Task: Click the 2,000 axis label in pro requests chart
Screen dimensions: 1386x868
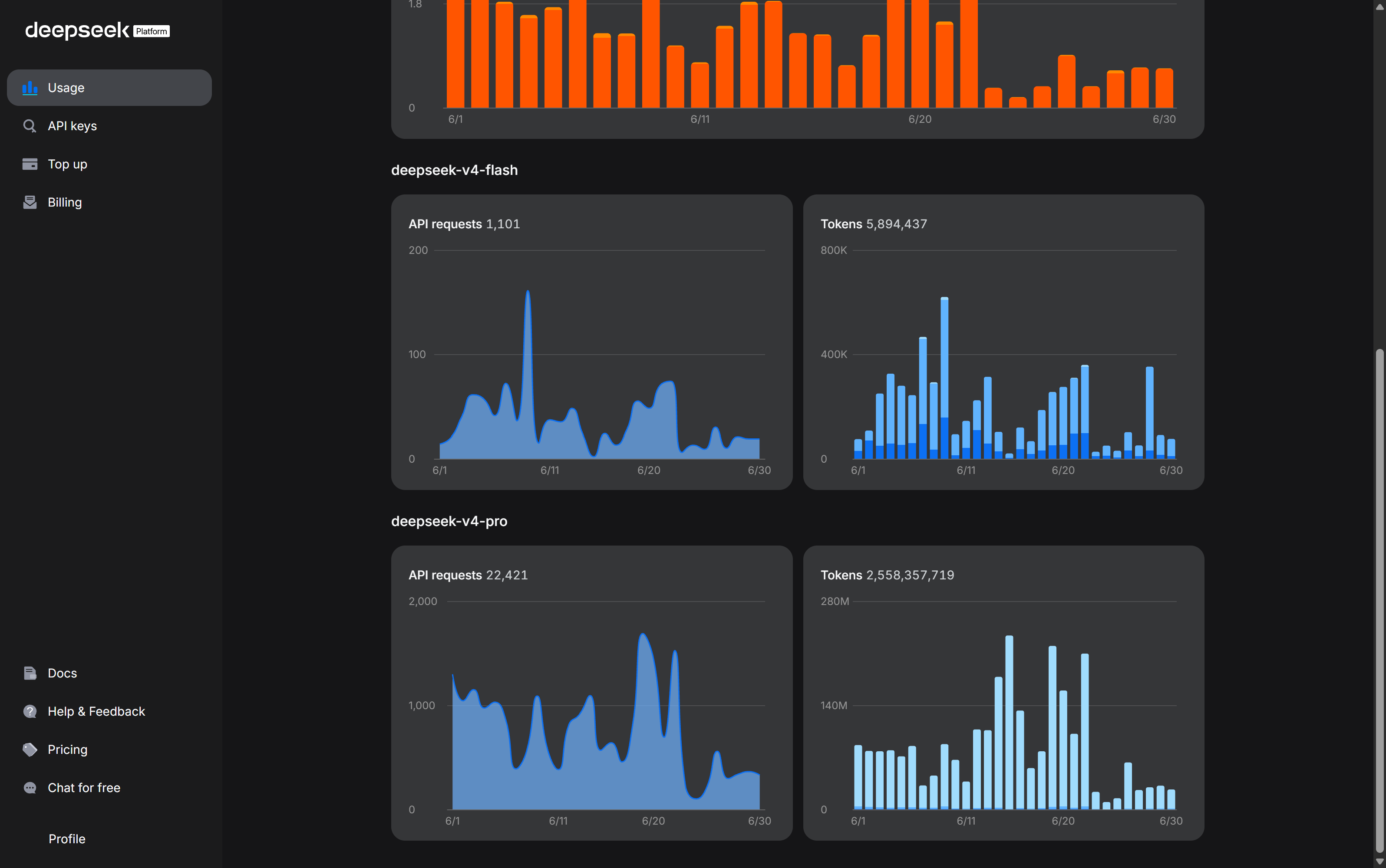Action: click(423, 601)
